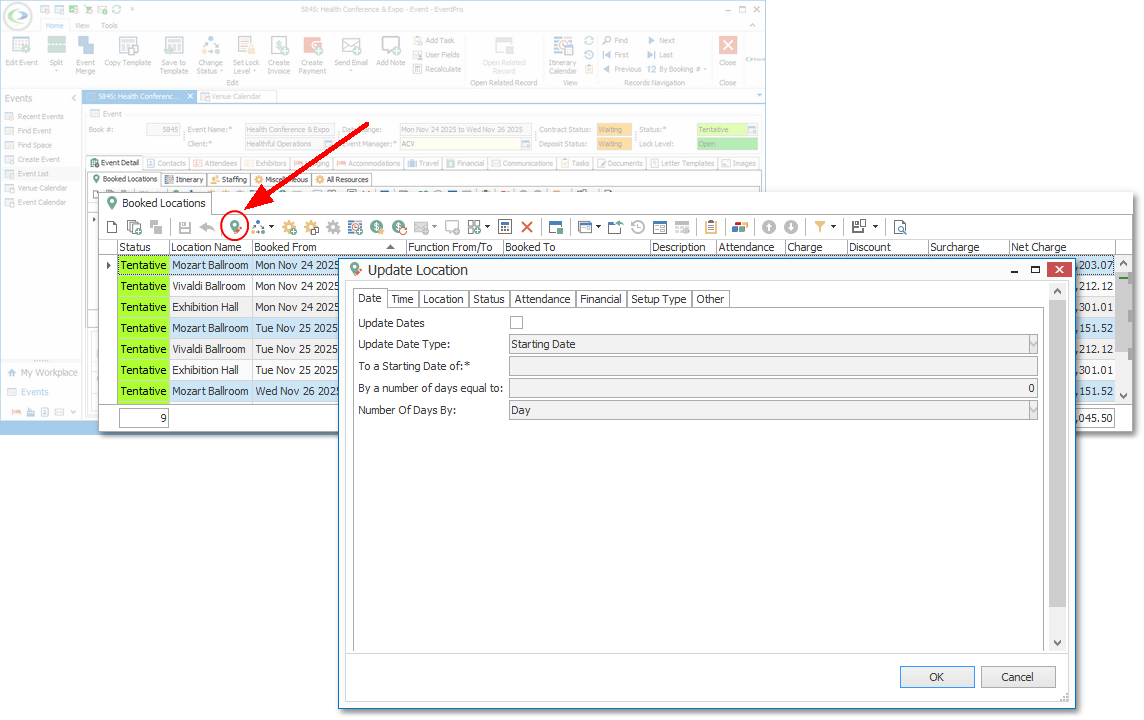Open Find Event in the Events sidebar
The width and height of the screenshot is (1144, 720).
click(34, 131)
